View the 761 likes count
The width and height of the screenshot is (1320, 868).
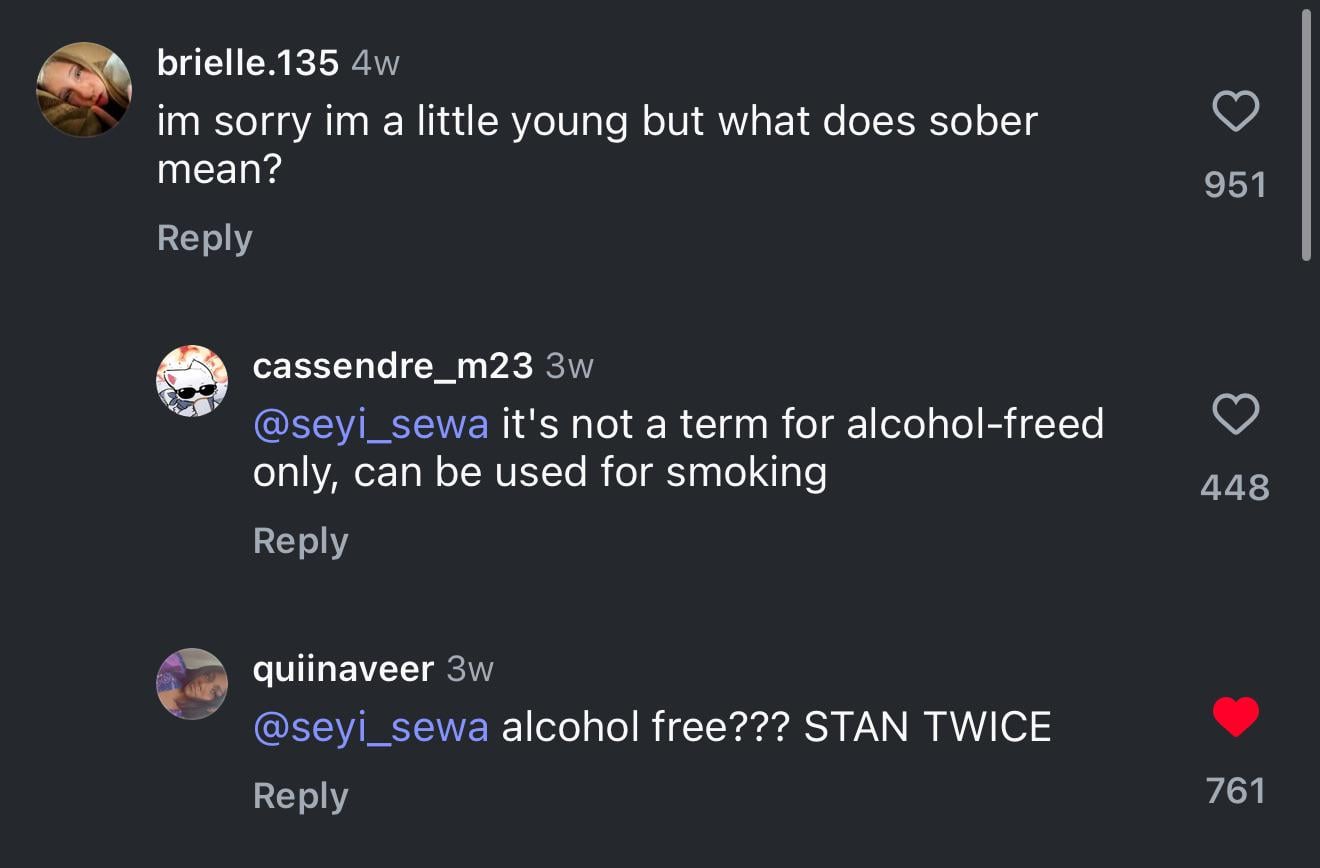coord(1235,791)
